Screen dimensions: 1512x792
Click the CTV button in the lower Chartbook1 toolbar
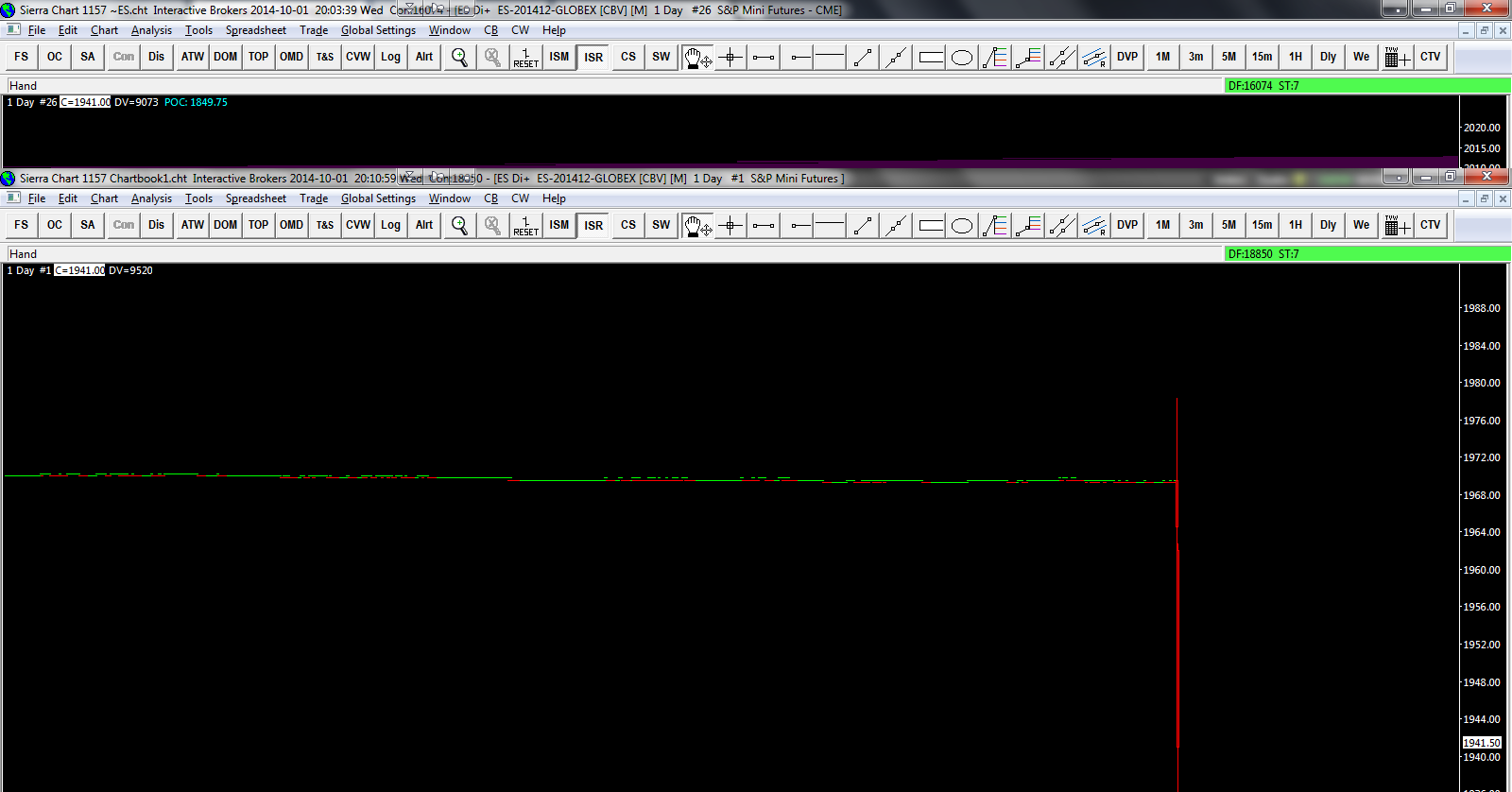pos(1431,225)
